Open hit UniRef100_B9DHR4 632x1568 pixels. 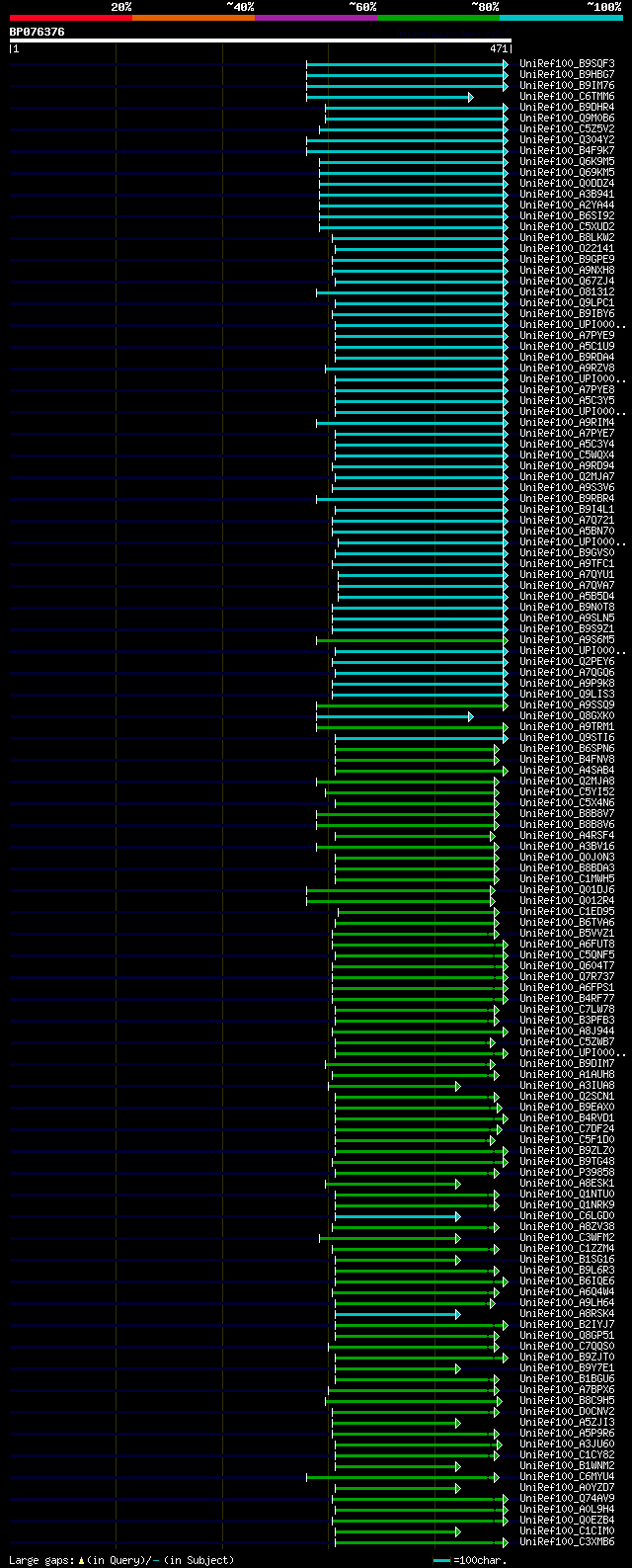click(x=567, y=108)
